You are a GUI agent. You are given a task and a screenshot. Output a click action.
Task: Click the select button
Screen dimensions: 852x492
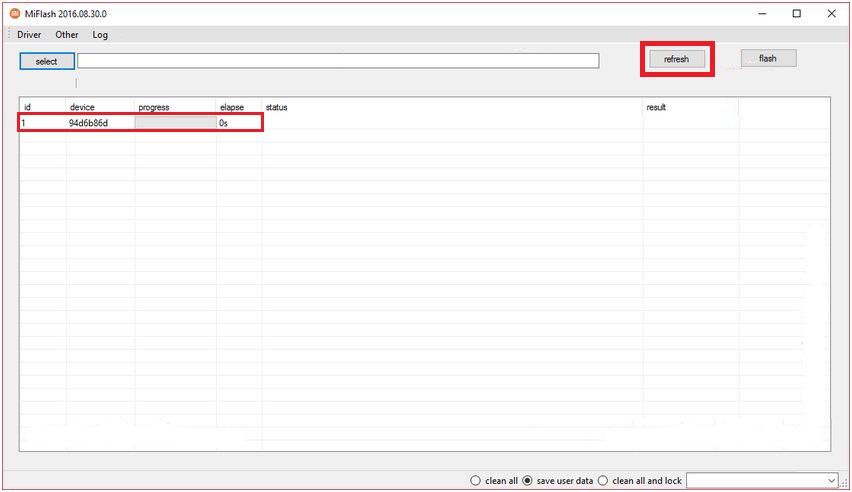tap(47, 61)
